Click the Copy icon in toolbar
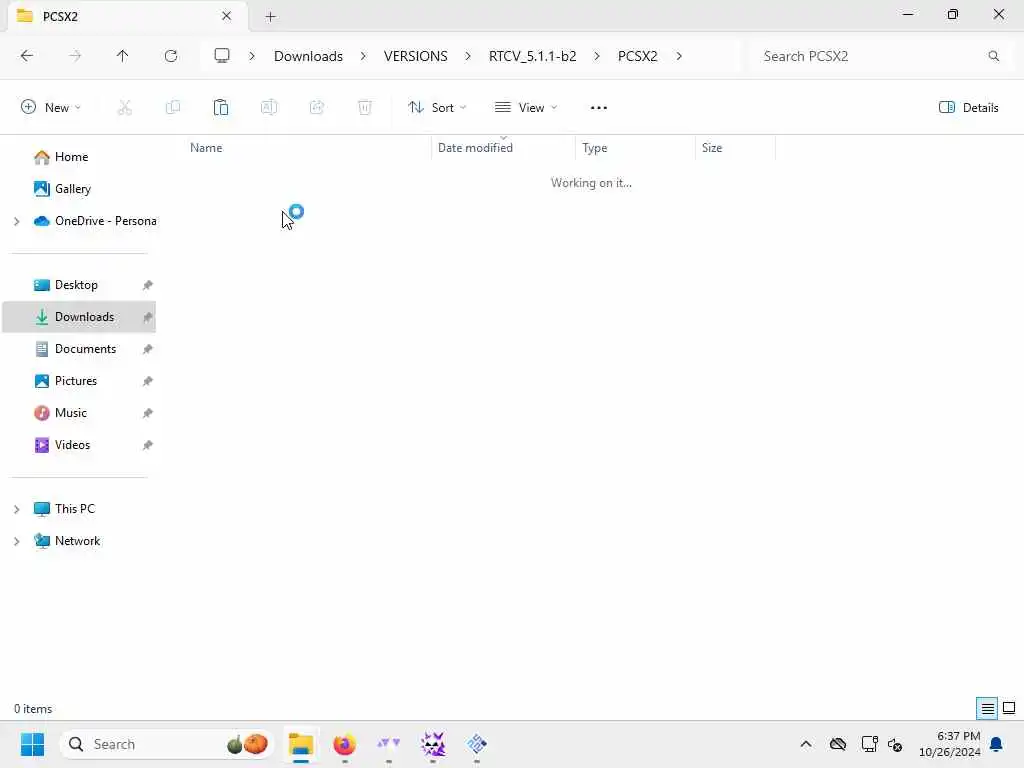Image resolution: width=1024 pixels, height=768 pixels. coord(173,108)
